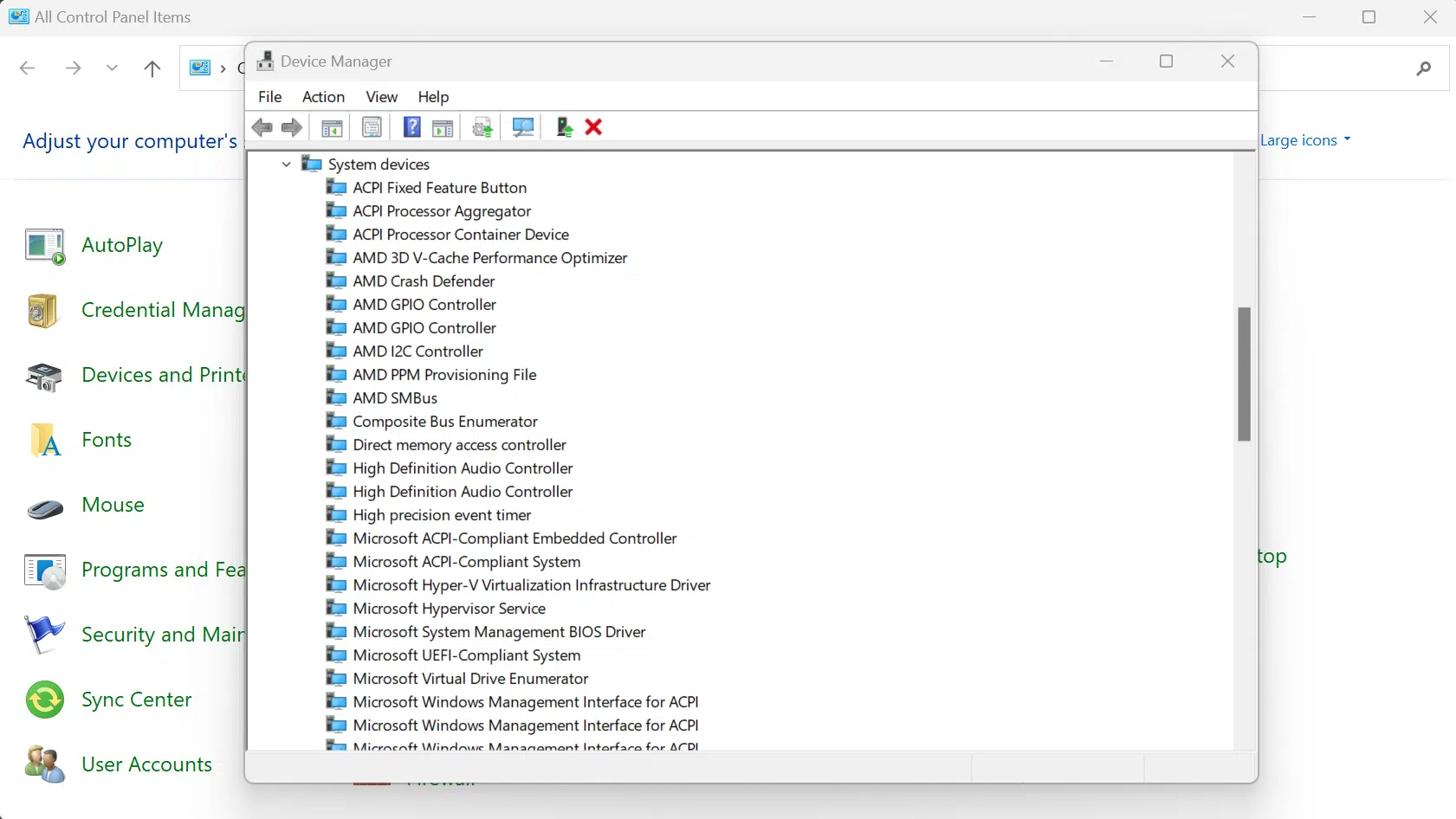Open the Large icons view dropdown
Viewport: 1456px width, 819px height.
point(1304,140)
